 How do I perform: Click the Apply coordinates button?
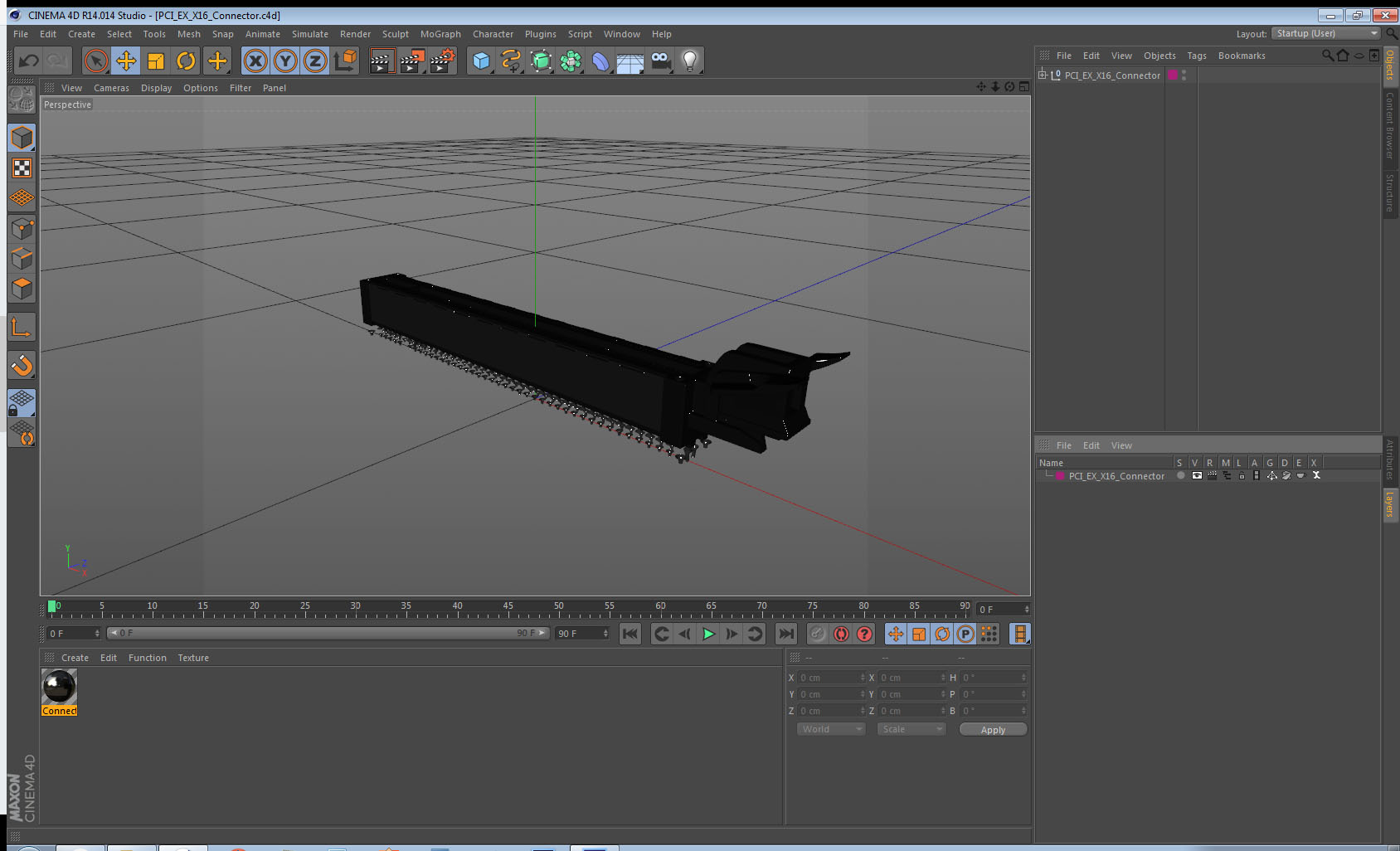coord(993,730)
